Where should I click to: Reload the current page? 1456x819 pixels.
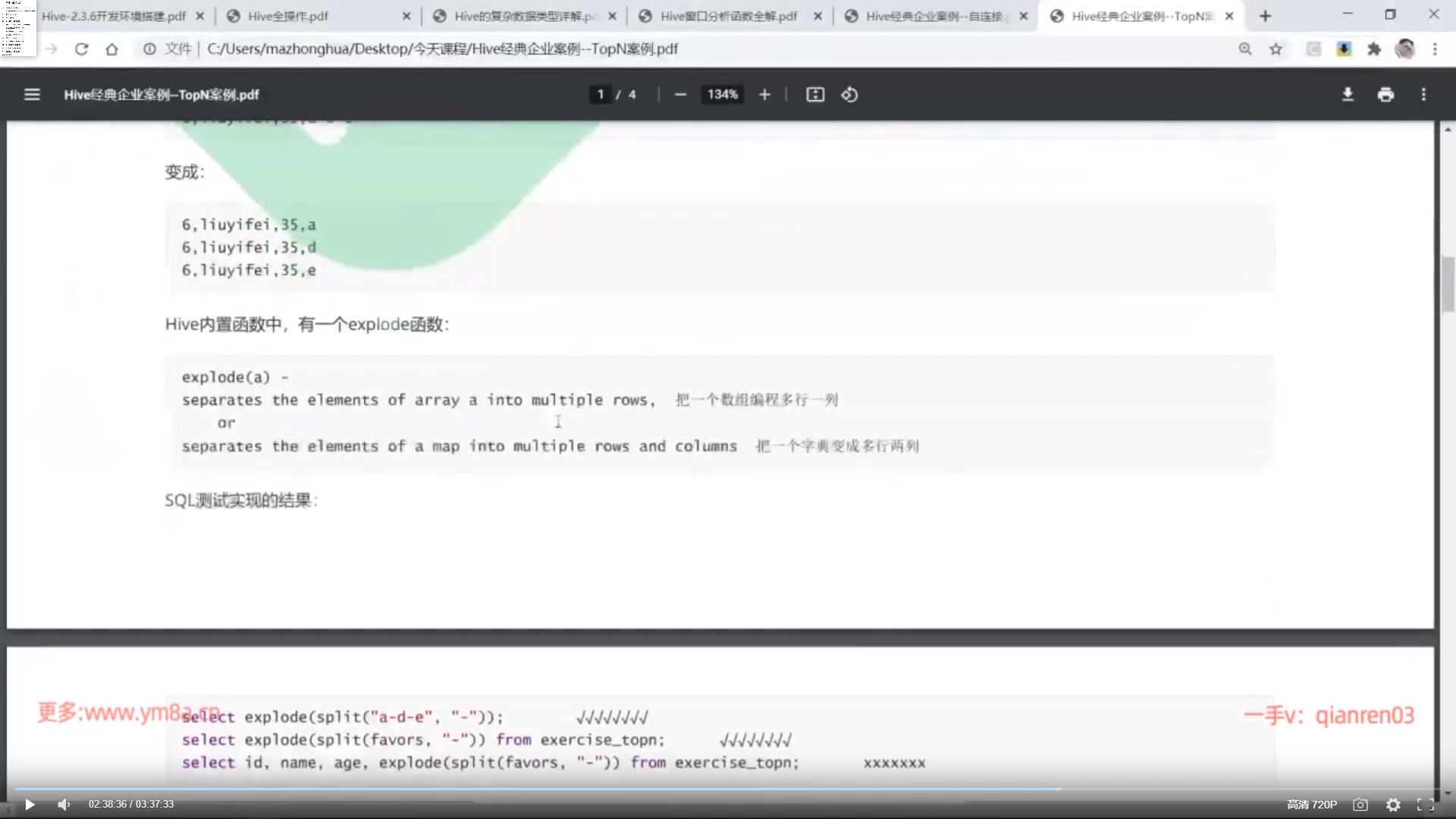pyautogui.click(x=81, y=49)
